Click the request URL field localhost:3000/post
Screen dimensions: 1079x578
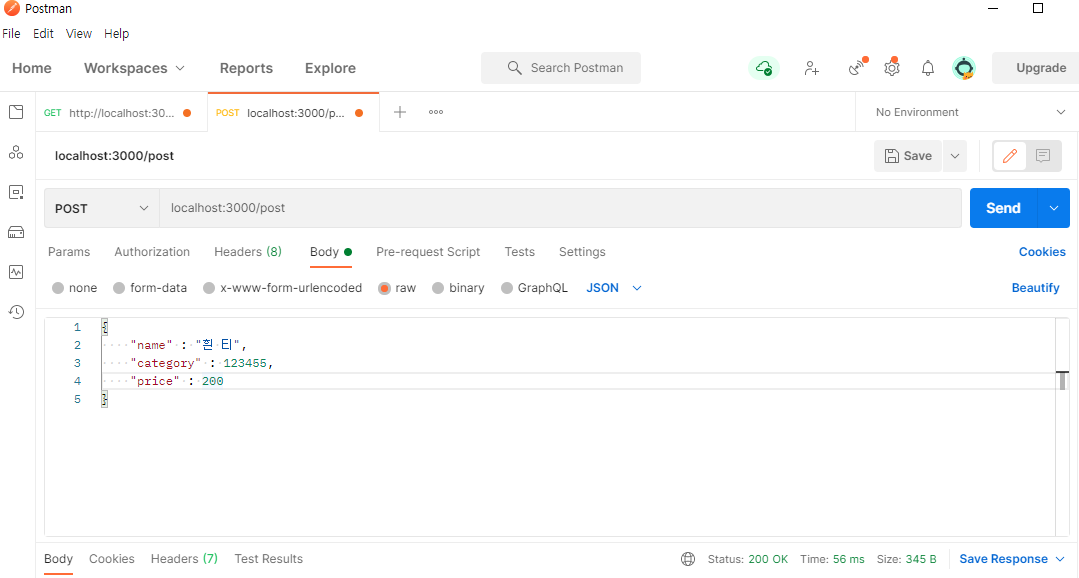[x=560, y=208]
